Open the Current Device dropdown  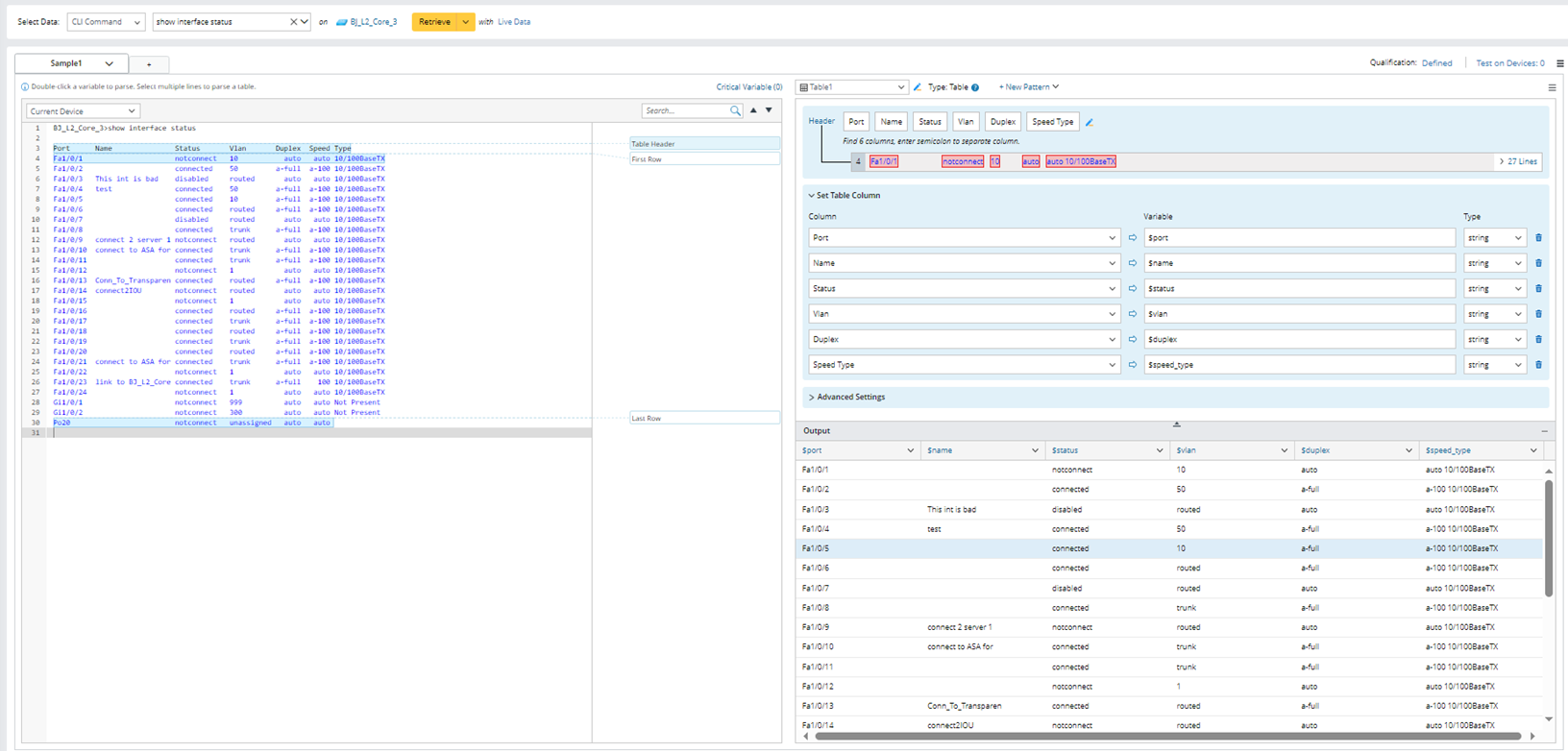83,111
